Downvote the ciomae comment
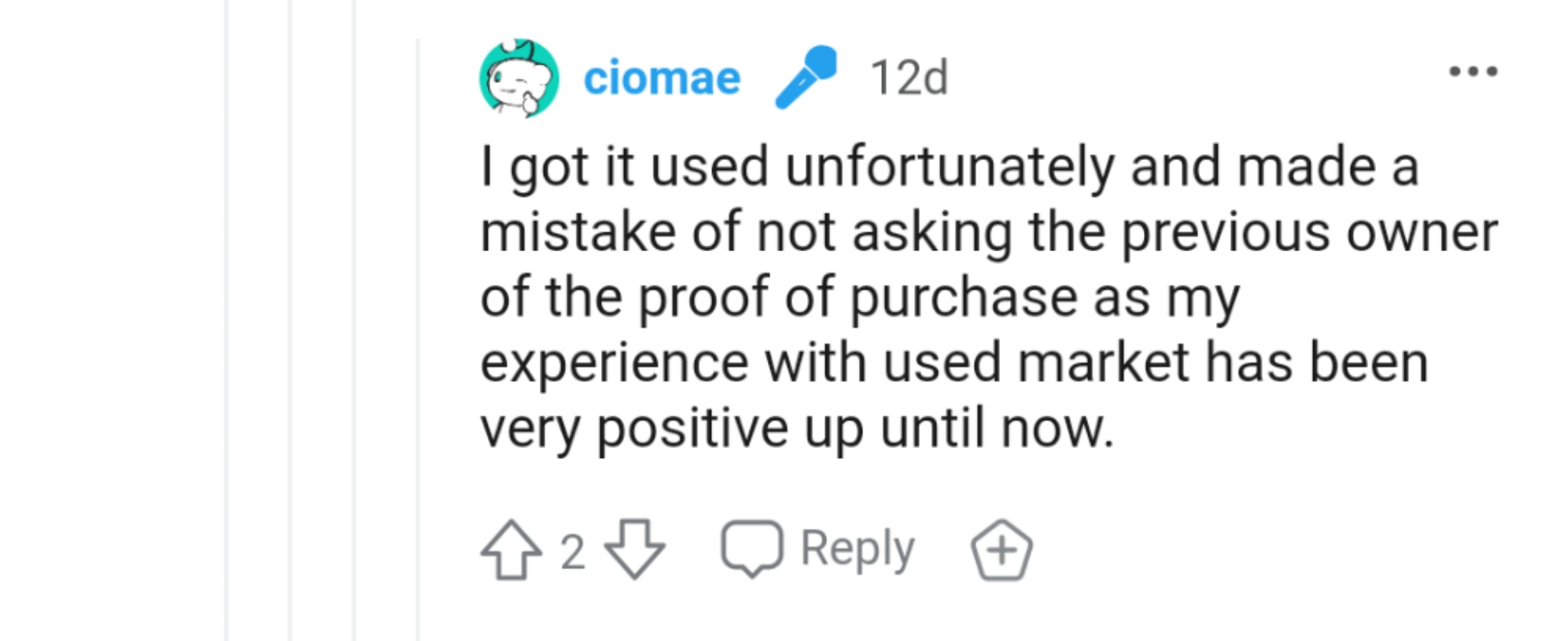The image size is (1568, 641). point(635,549)
